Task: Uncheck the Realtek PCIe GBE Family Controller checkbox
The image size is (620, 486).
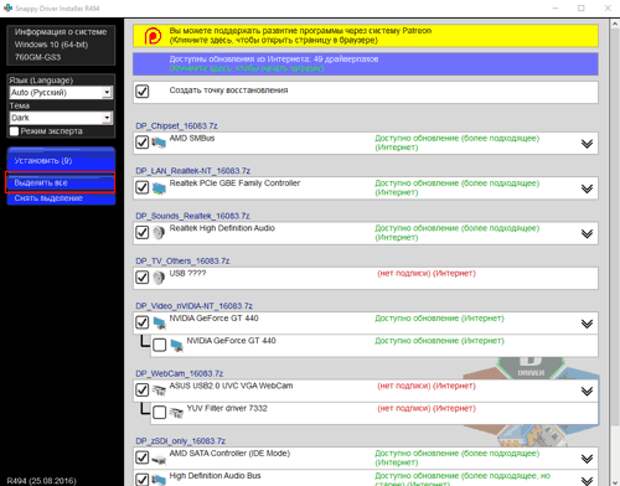Action: click(142, 187)
